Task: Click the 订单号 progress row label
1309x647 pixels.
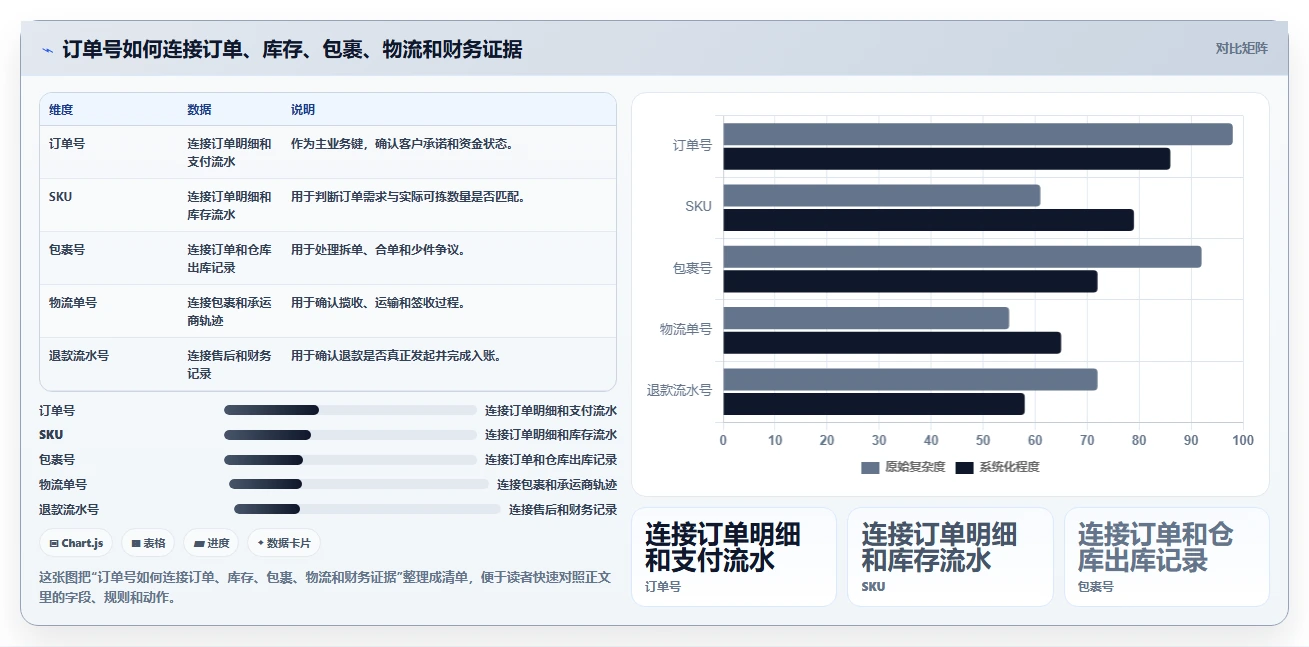Action: 57,410
